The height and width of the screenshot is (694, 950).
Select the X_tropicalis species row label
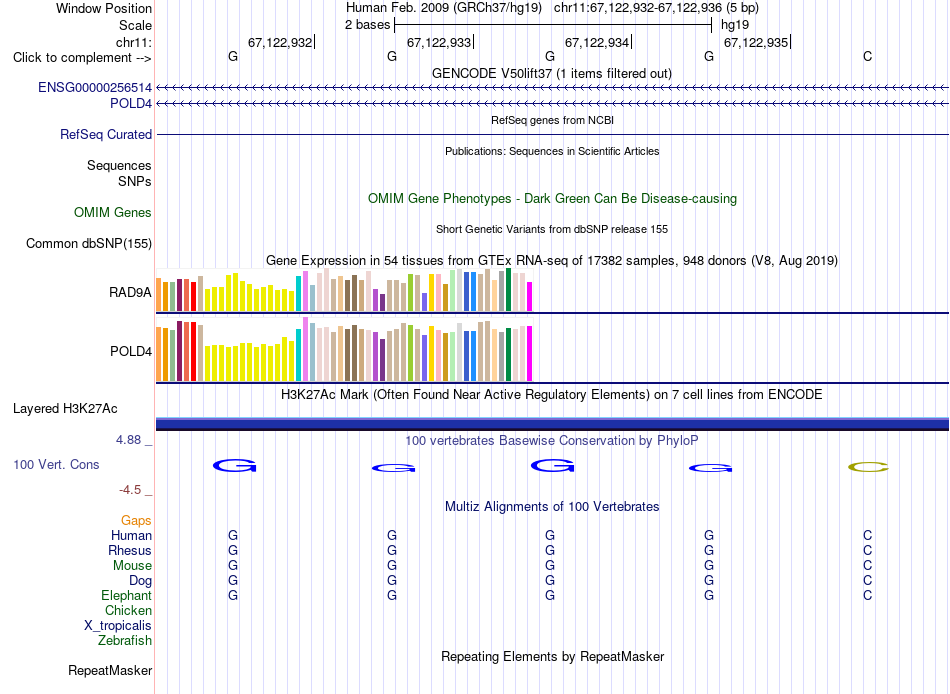click(118, 626)
